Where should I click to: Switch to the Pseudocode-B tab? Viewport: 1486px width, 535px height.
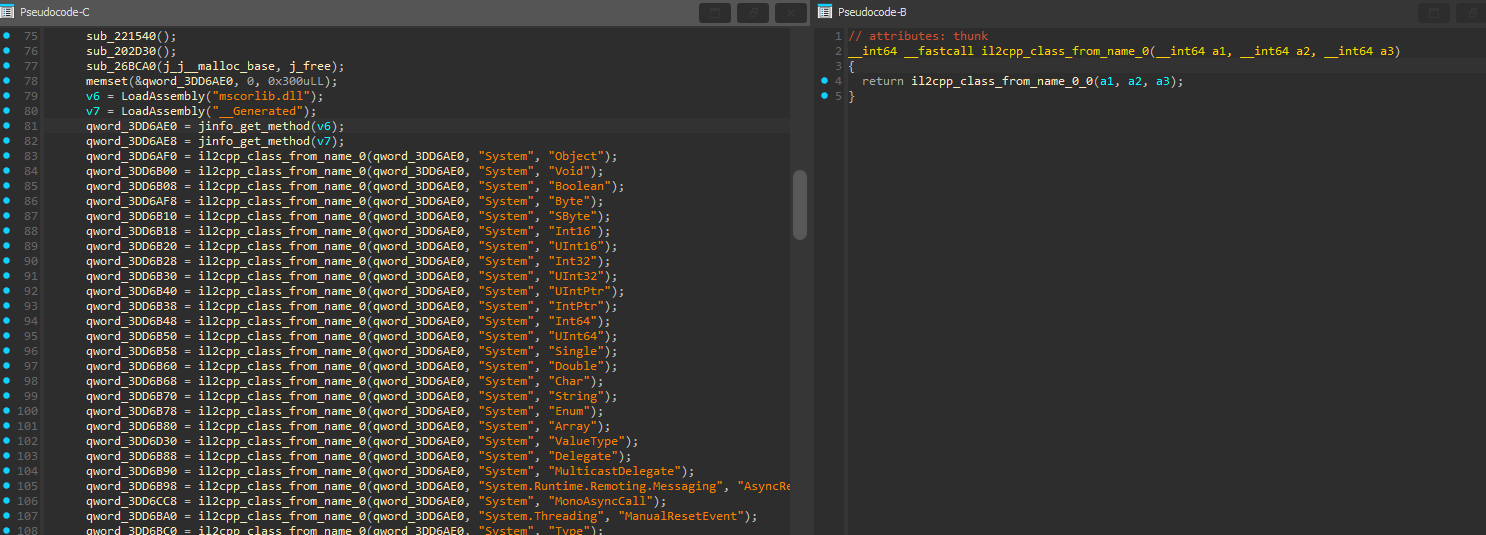click(872, 12)
